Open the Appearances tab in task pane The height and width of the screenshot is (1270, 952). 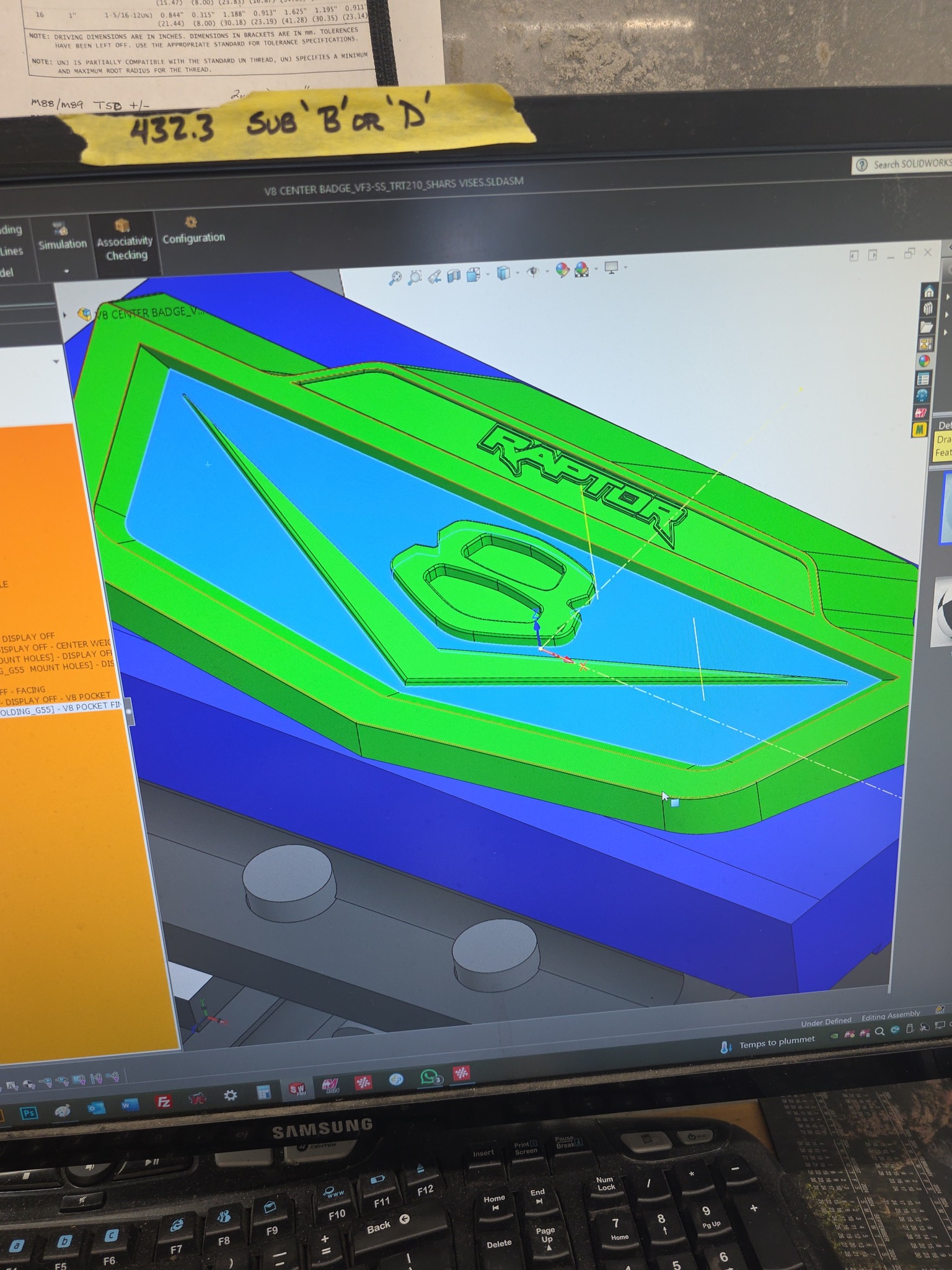pos(925,361)
